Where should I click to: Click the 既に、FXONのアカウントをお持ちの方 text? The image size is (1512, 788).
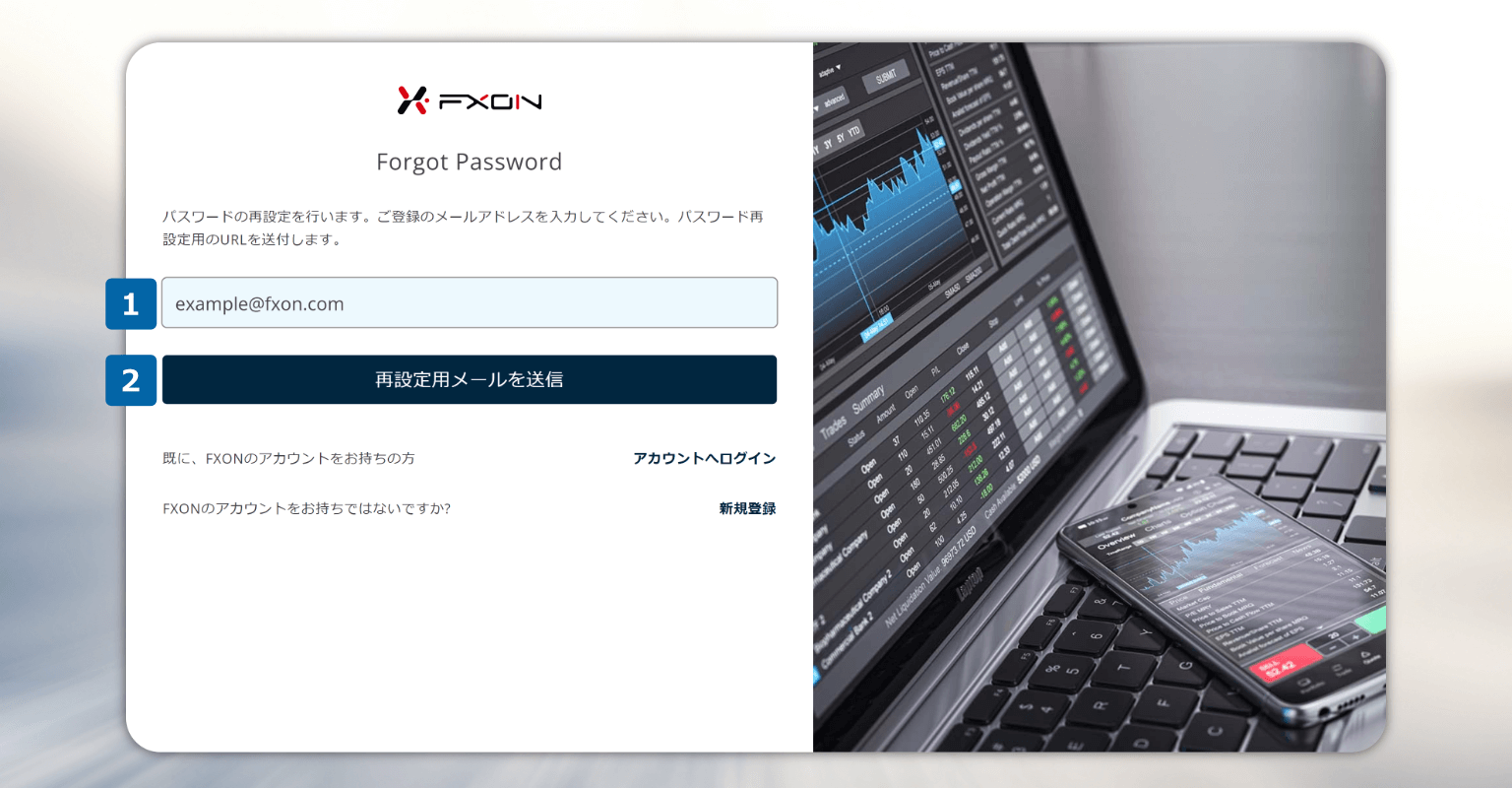(288, 458)
